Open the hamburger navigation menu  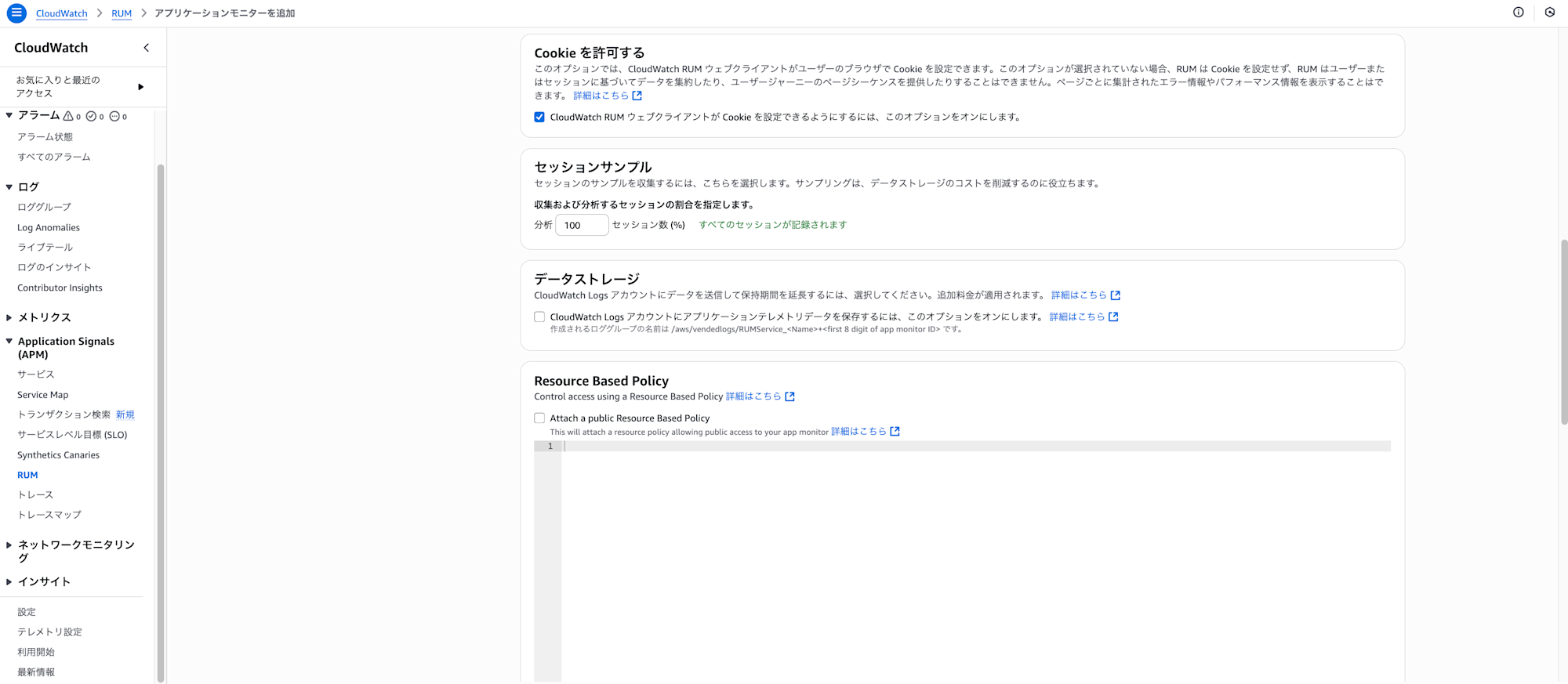coord(16,13)
